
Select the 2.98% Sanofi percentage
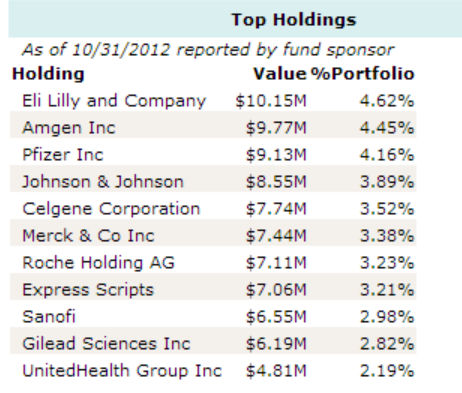click(387, 317)
